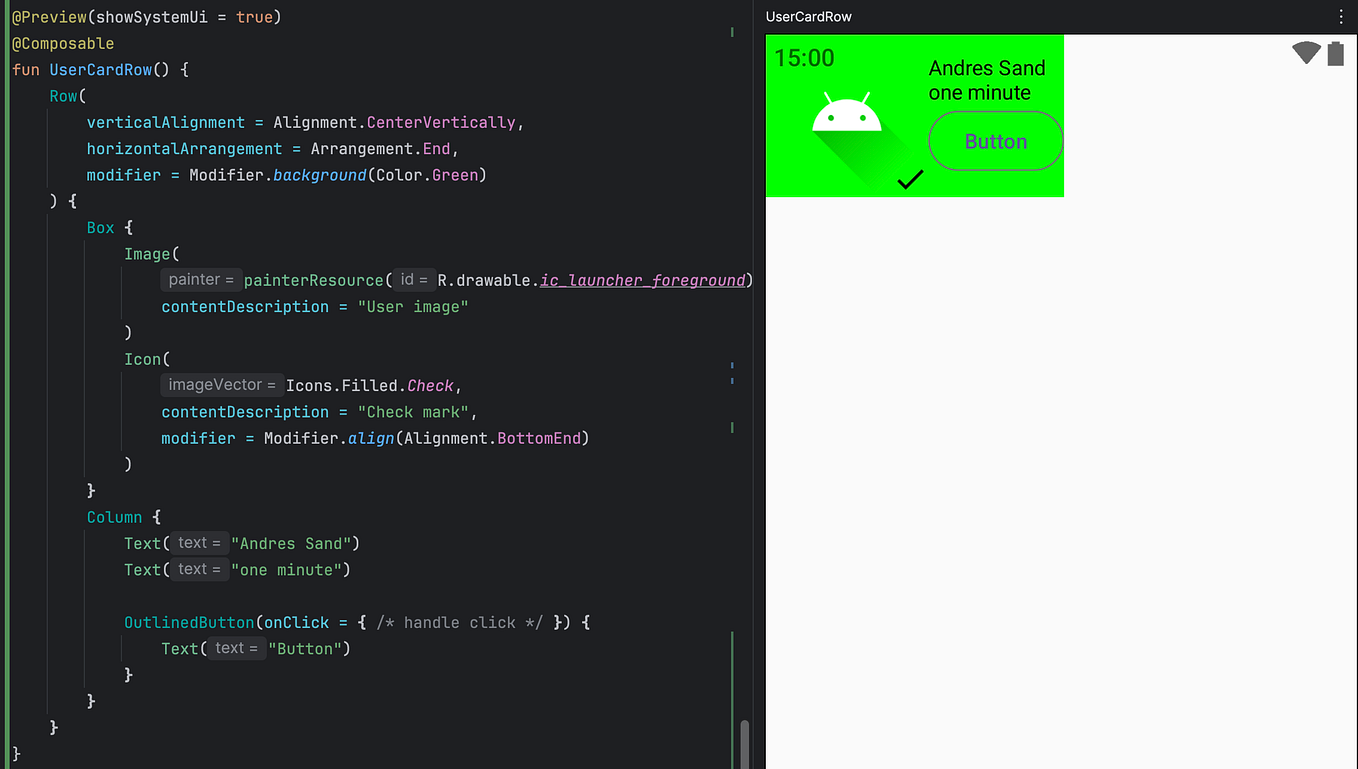This screenshot has height=769, width=1358.
Task: Click the imageVector parameter hint chip
Action: tap(221, 384)
